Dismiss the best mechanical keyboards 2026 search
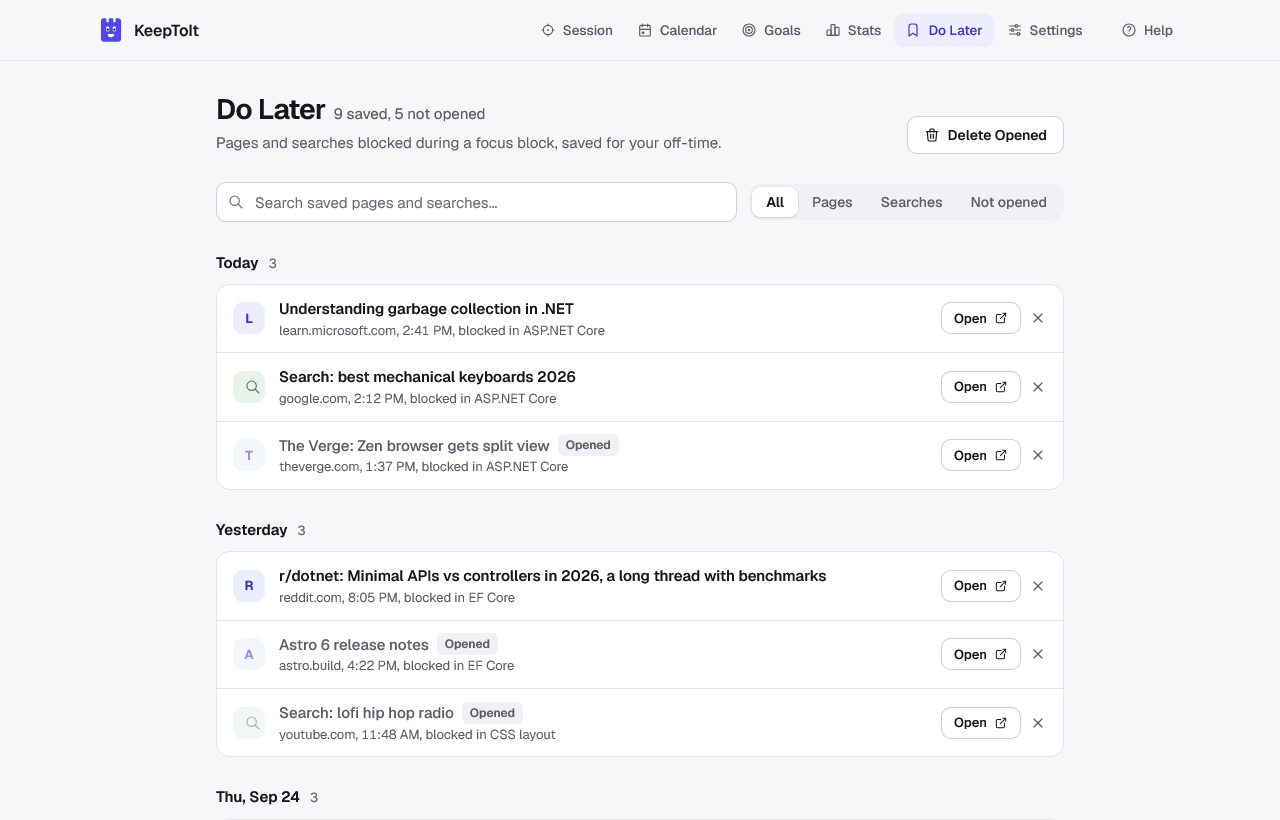Image resolution: width=1280 pixels, height=820 pixels. click(x=1038, y=387)
